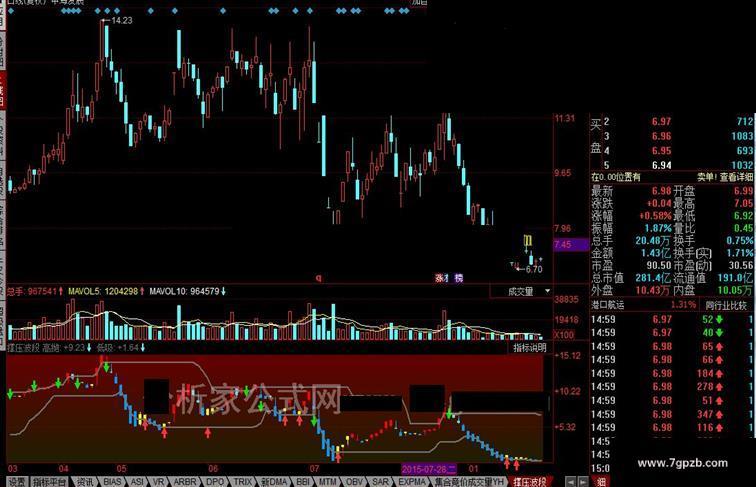The image size is (756, 487).
Task: Click the 港口航运 sector label
Action: coord(608,305)
